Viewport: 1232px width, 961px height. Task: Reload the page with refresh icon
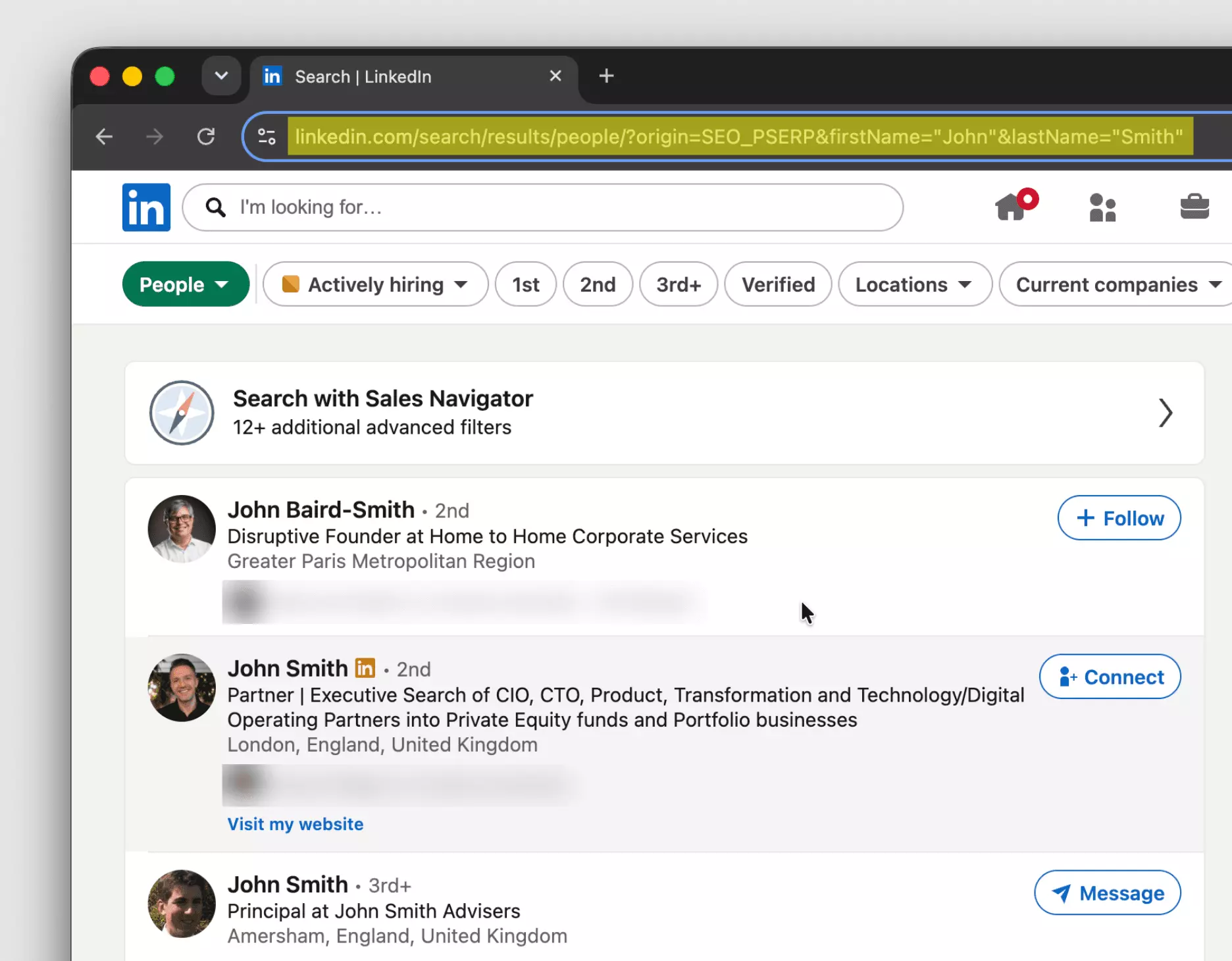click(206, 137)
